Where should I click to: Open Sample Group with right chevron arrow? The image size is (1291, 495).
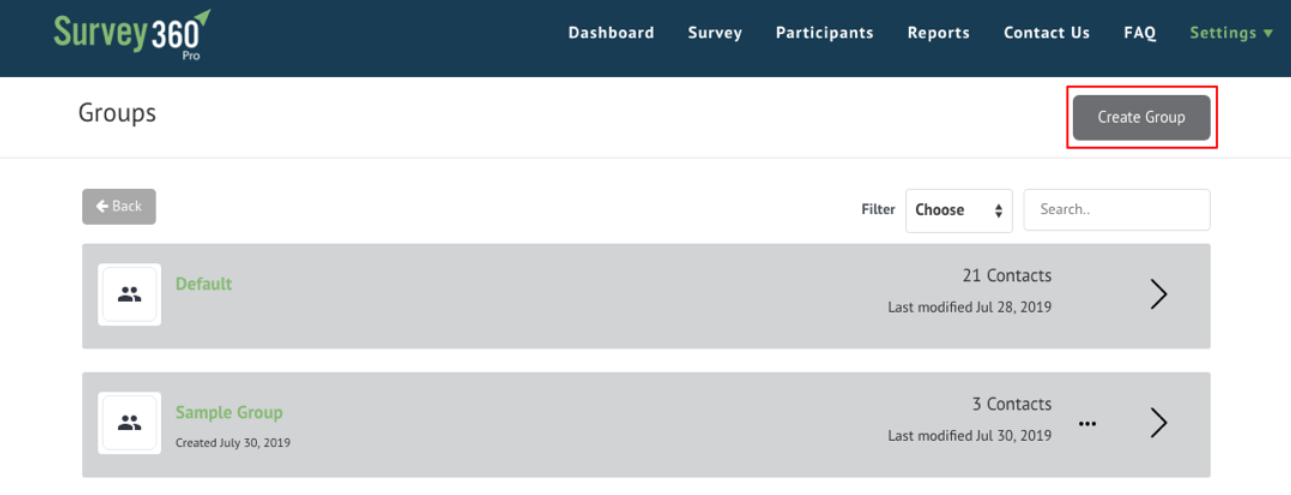pyautogui.click(x=1158, y=423)
